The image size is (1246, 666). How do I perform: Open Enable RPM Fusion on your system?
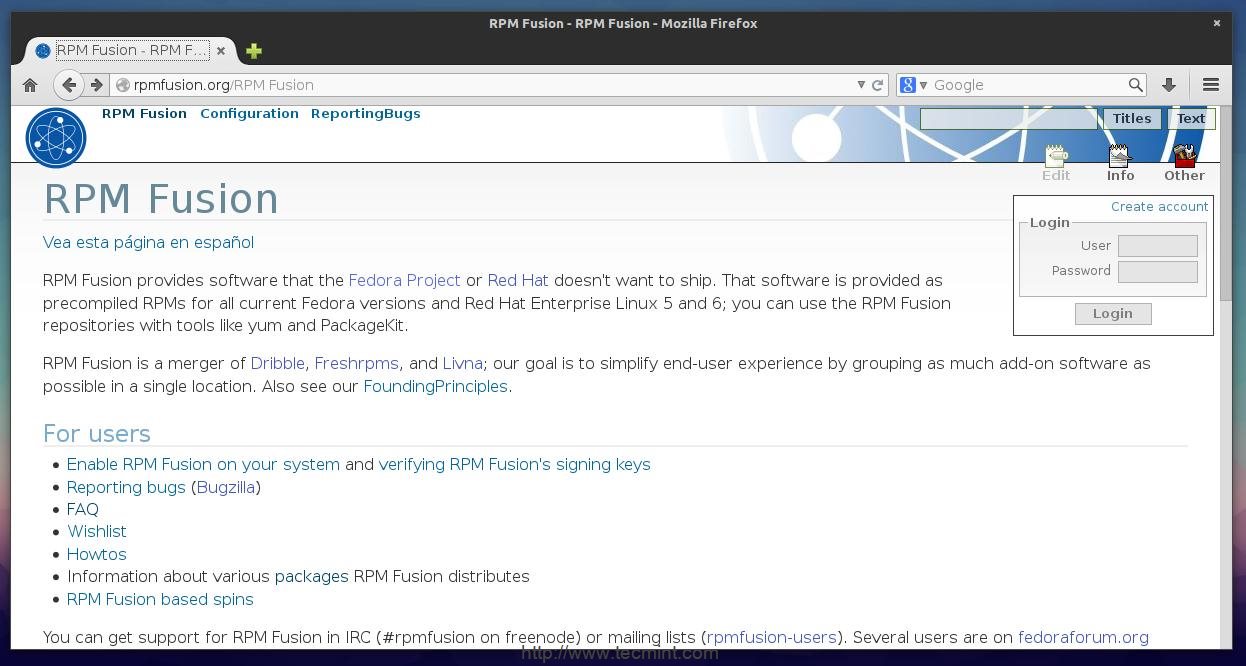(203, 464)
